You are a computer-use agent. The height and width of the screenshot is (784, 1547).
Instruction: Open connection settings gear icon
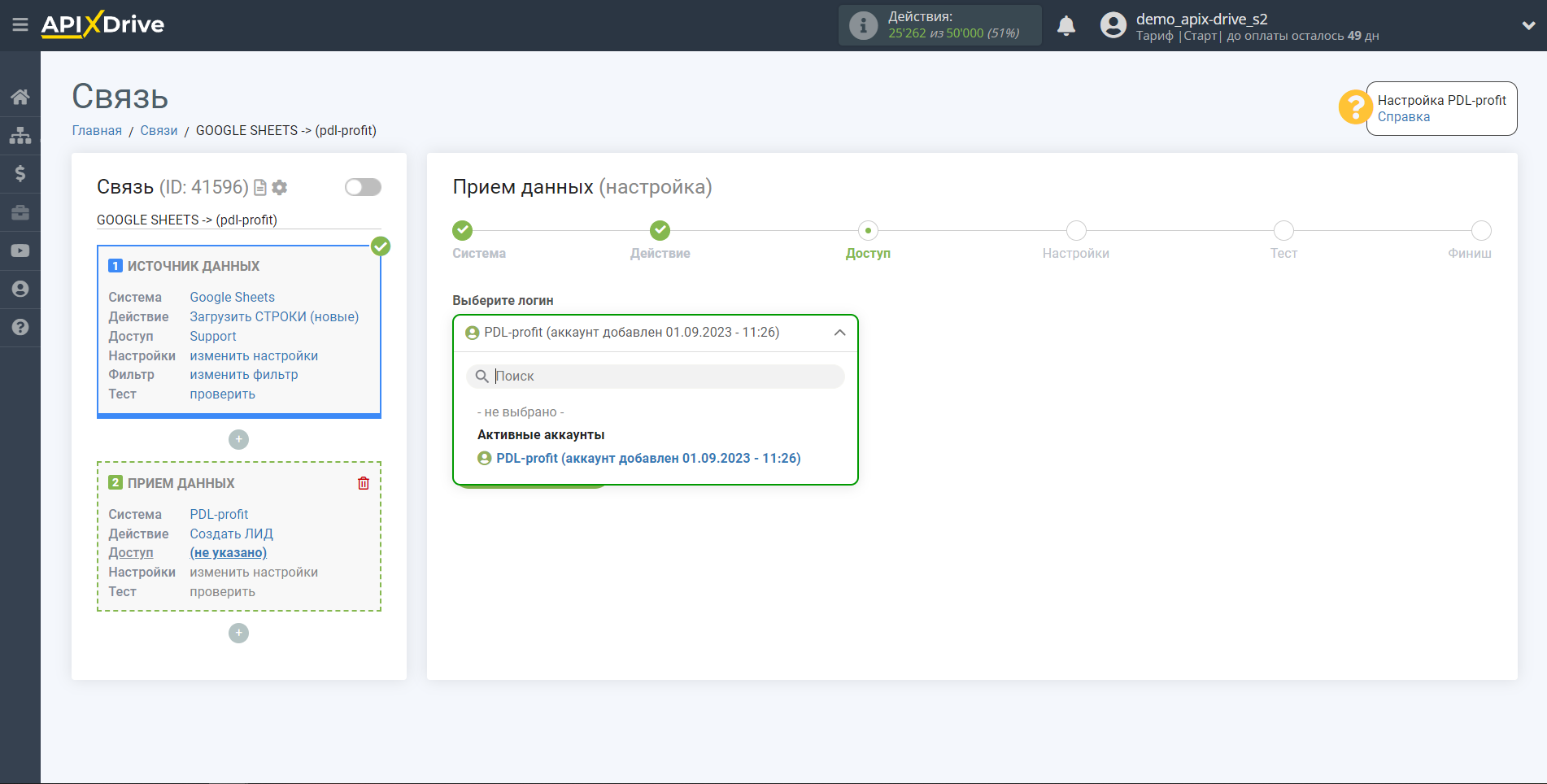click(280, 188)
